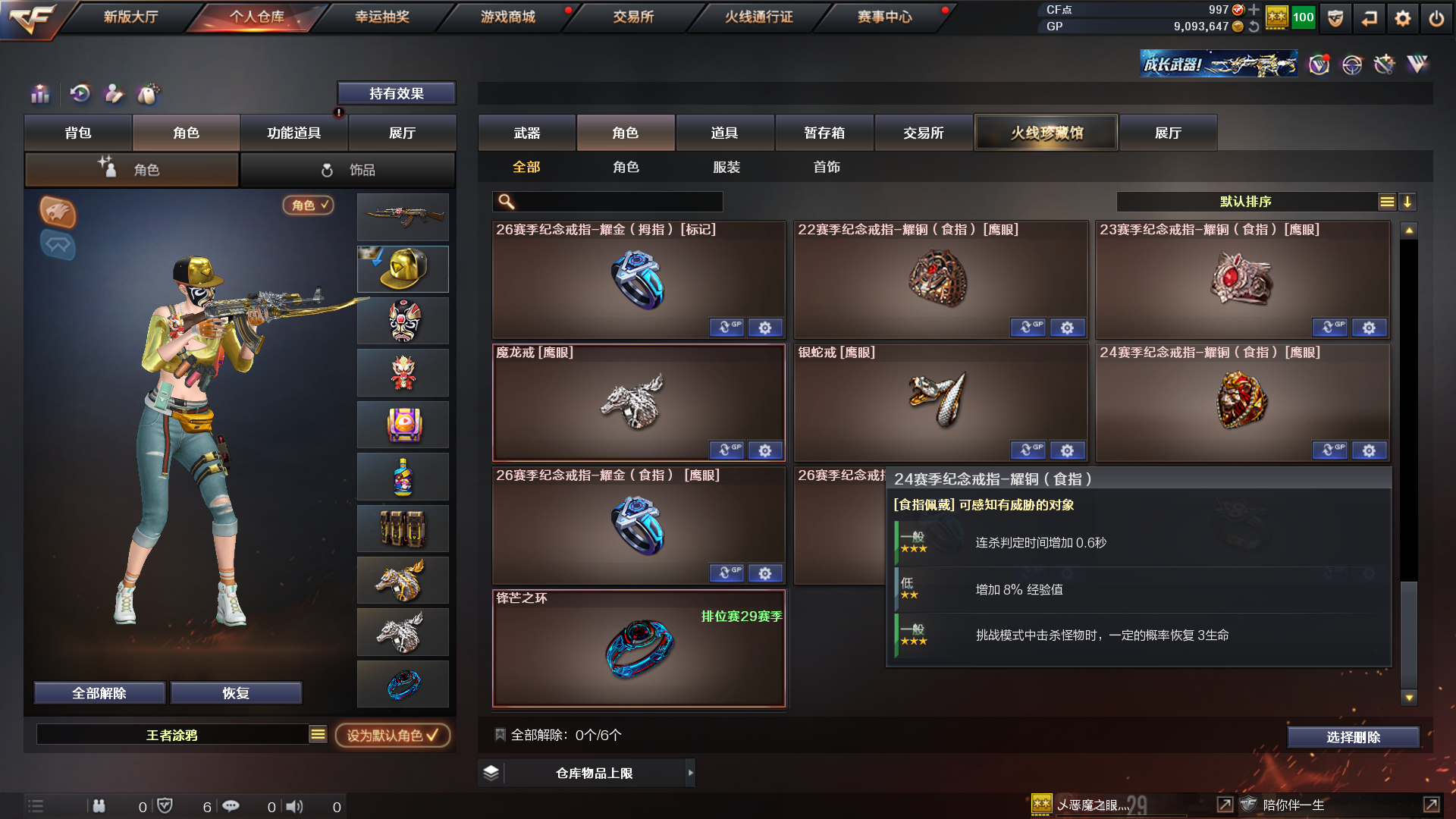1456x819 pixels.
Task: Open the 游戏商城 top menu
Action: pos(508,17)
